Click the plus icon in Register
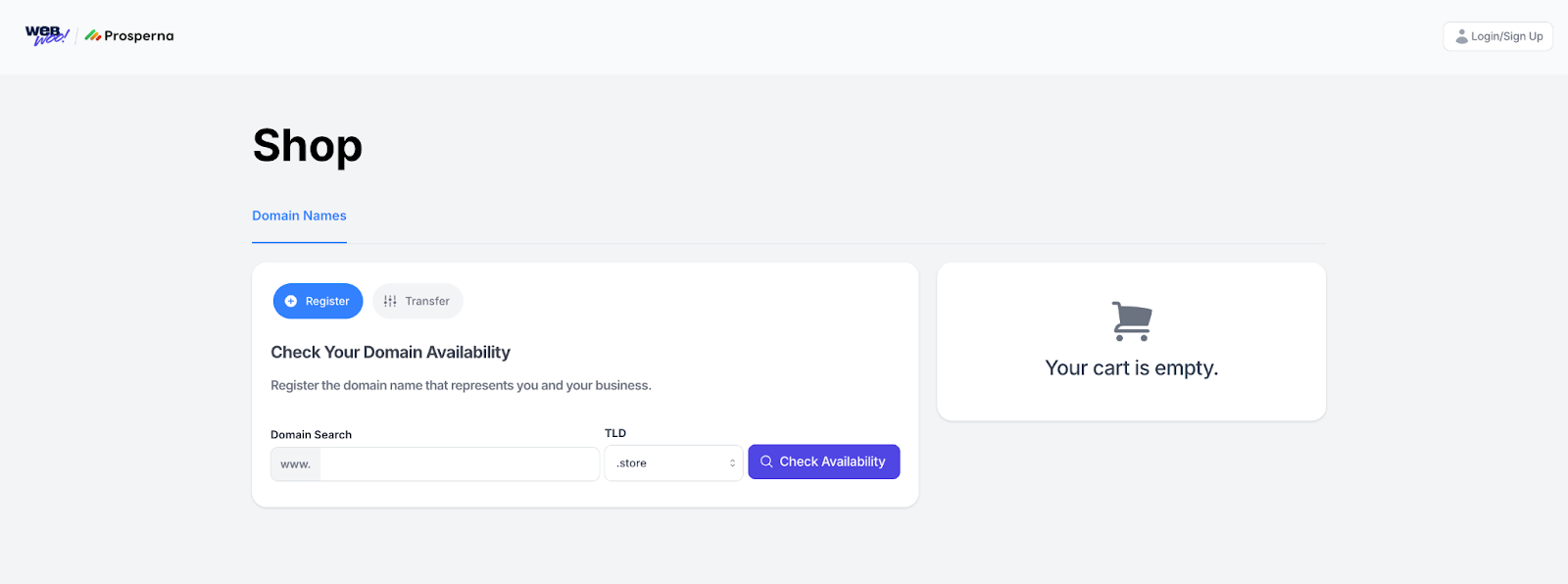 (291, 302)
